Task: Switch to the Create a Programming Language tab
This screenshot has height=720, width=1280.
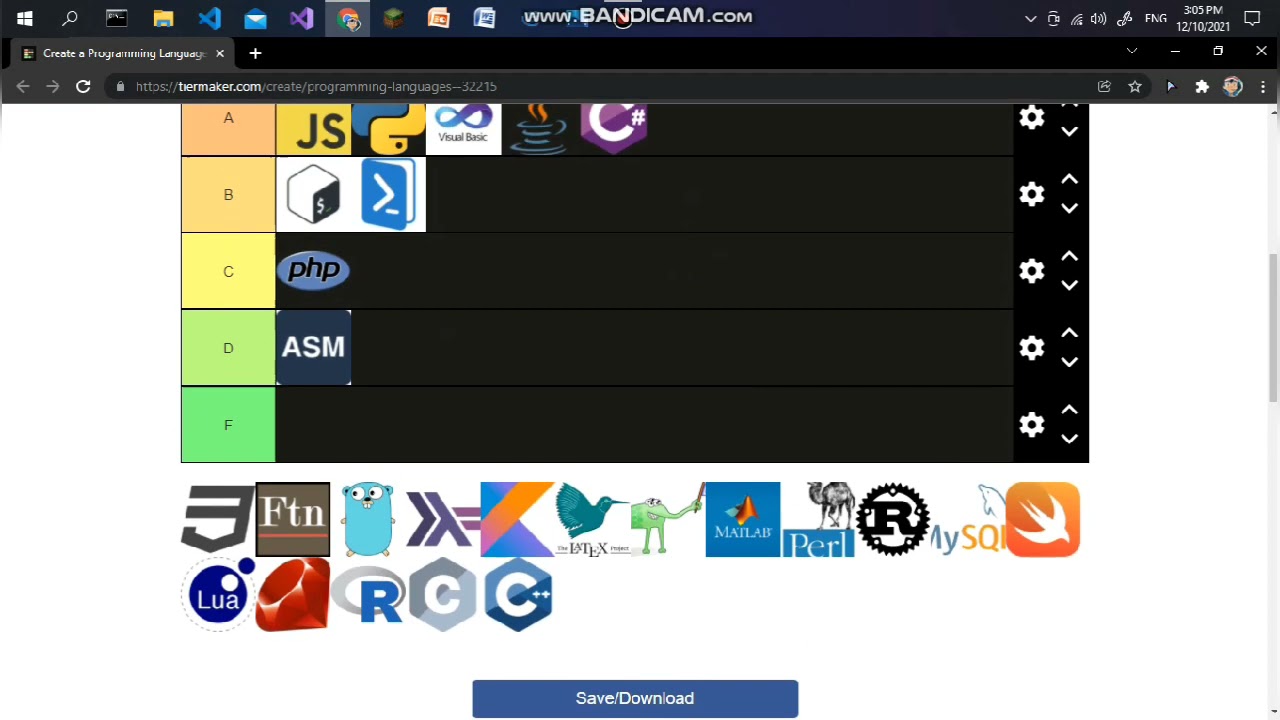Action: click(122, 53)
